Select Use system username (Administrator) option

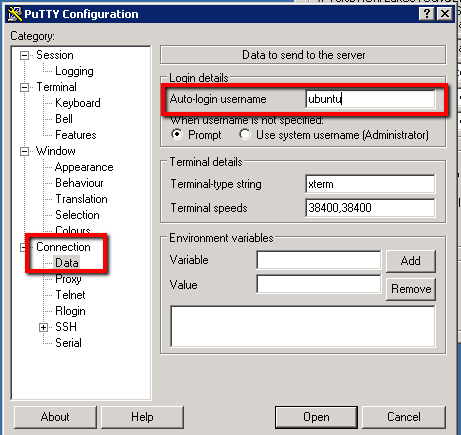[245, 134]
